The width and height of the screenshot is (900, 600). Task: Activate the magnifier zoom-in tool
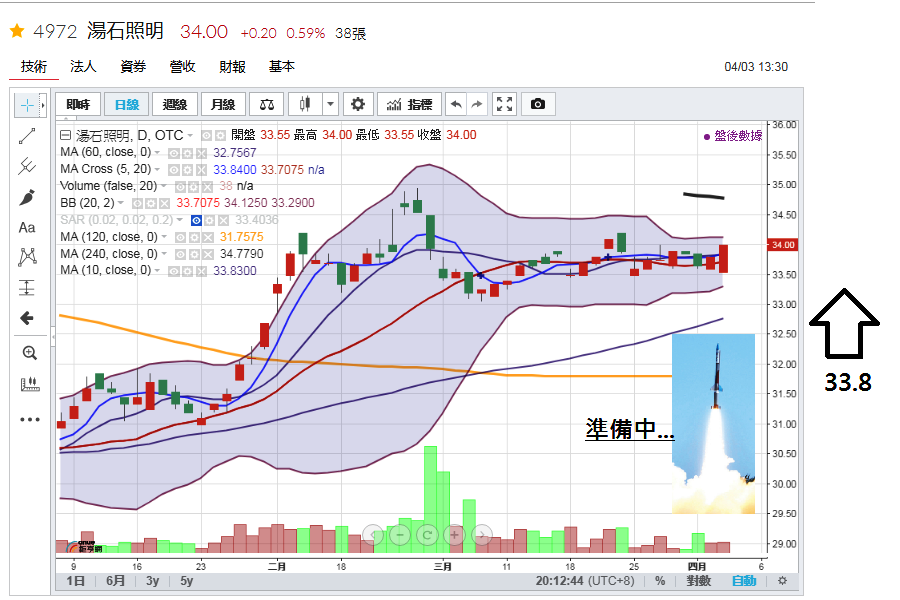(x=29, y=353)
